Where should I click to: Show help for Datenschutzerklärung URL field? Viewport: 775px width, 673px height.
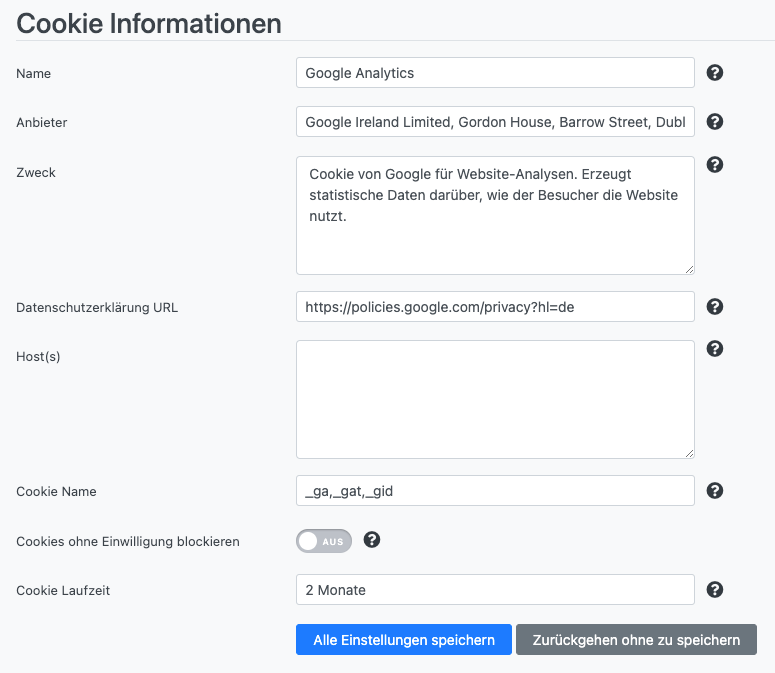click(x=715, y=306)
